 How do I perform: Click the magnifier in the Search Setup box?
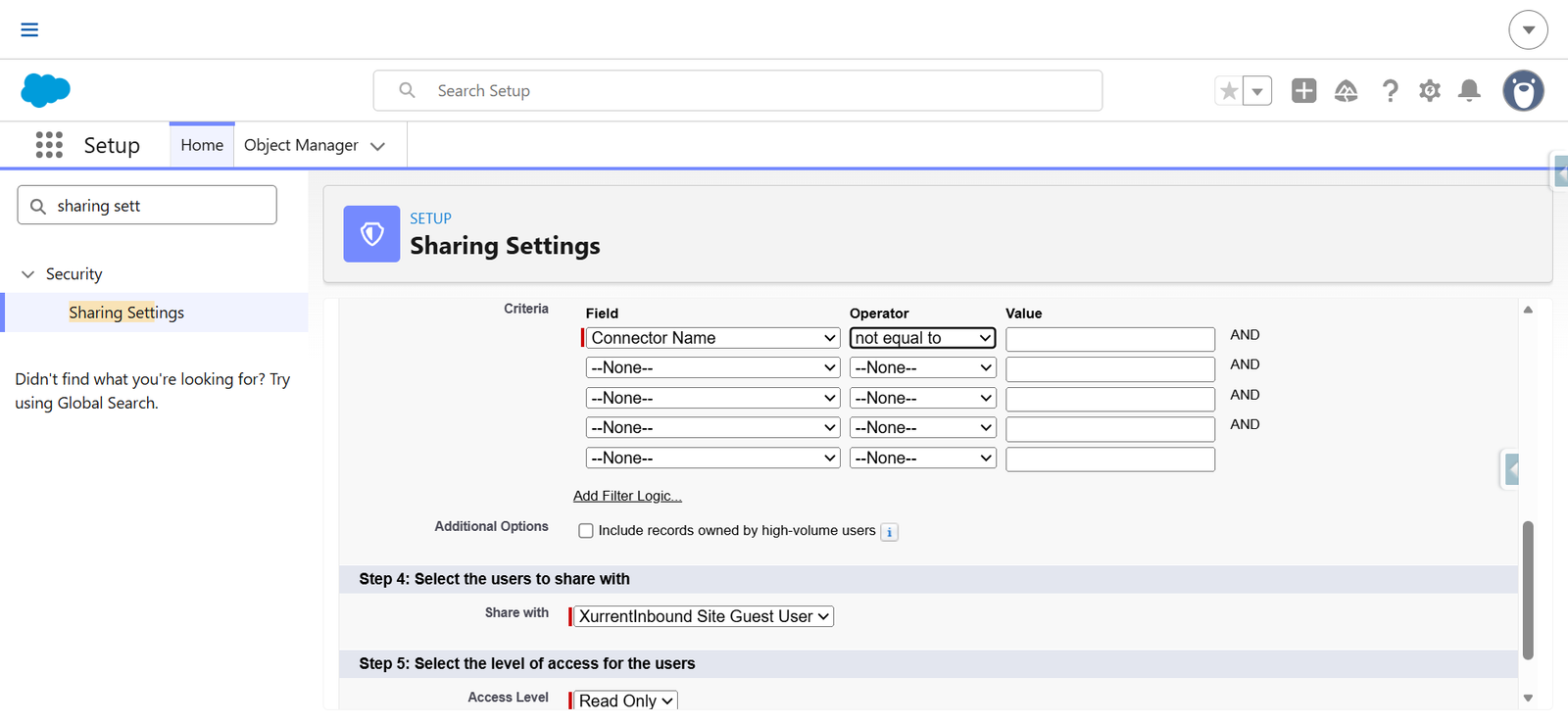[408, 90]
